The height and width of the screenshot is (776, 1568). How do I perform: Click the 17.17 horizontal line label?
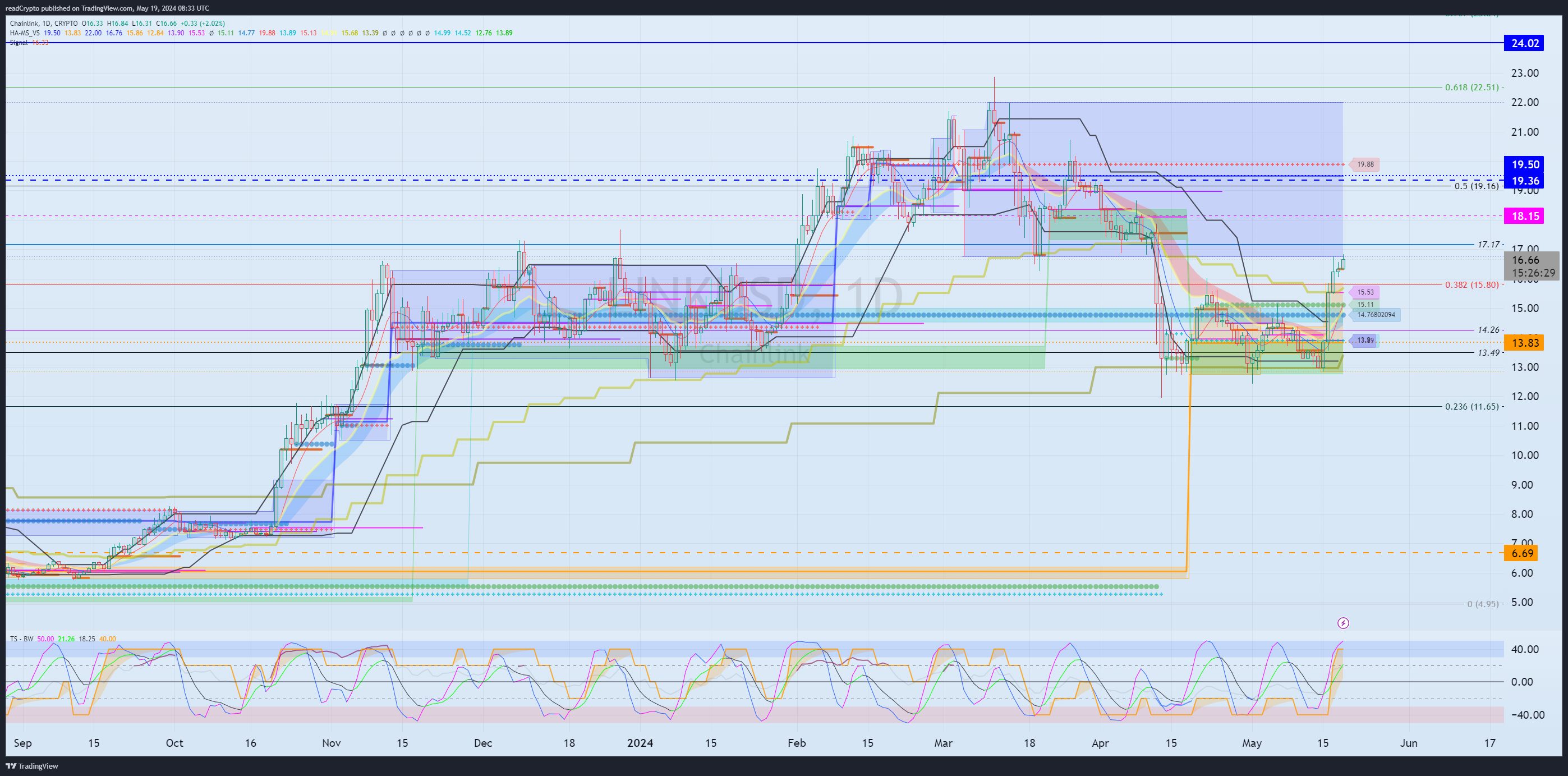point(1488,244)
